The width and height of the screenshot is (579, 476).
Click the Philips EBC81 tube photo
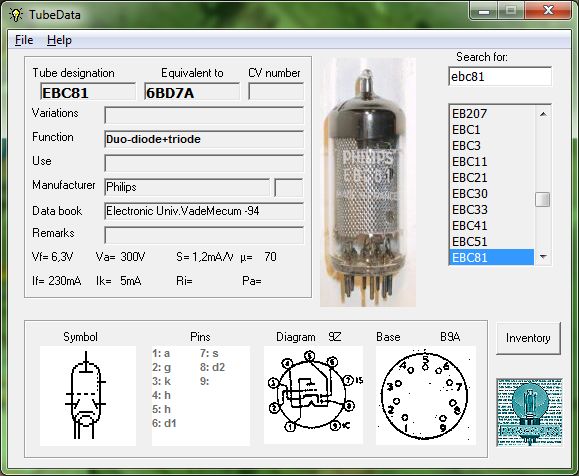coord(368,182)
